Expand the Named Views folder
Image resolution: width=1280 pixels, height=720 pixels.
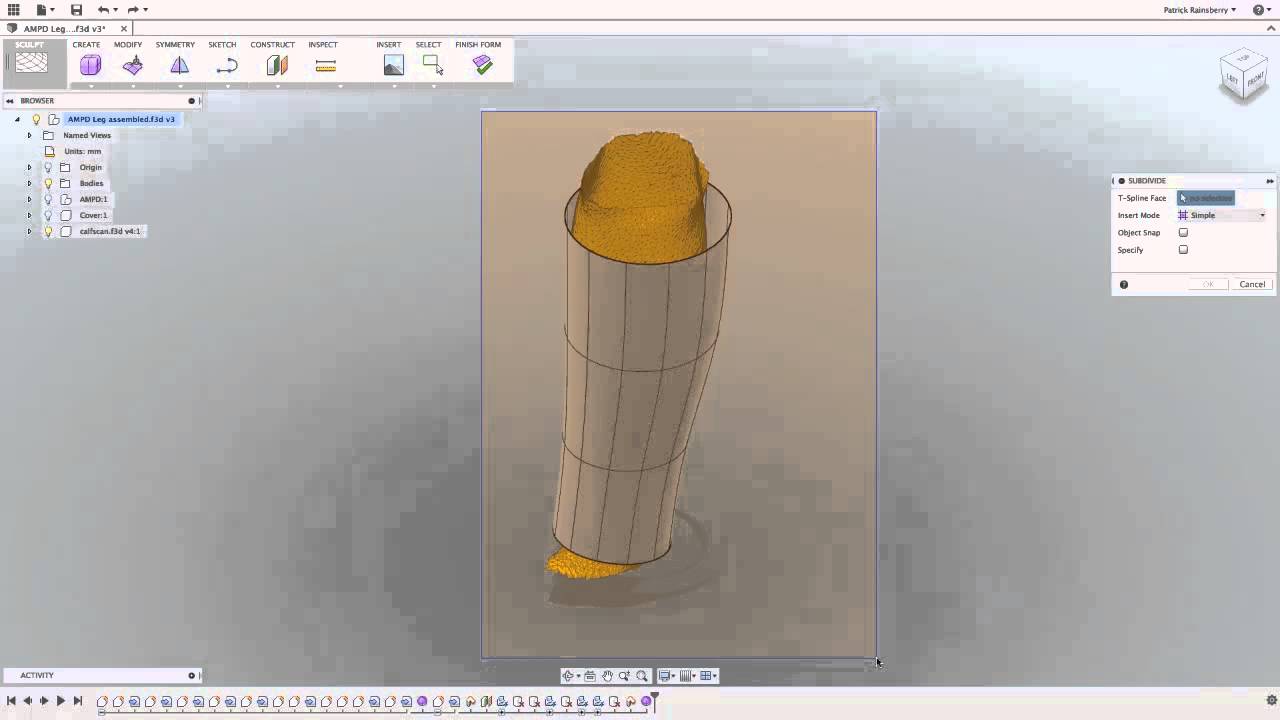tap(29, 135)
